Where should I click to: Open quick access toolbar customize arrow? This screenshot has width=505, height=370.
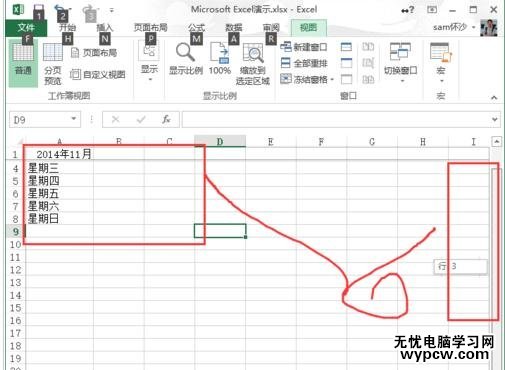(x=112, y=10)
